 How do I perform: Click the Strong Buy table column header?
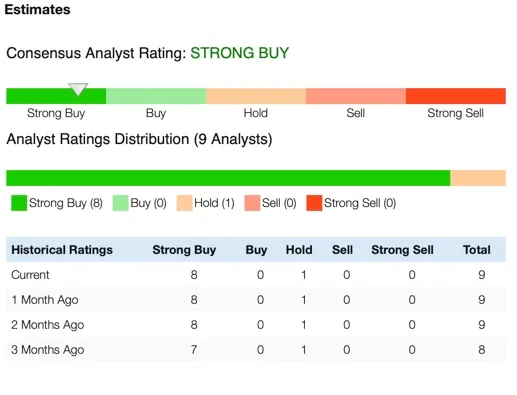184,250
